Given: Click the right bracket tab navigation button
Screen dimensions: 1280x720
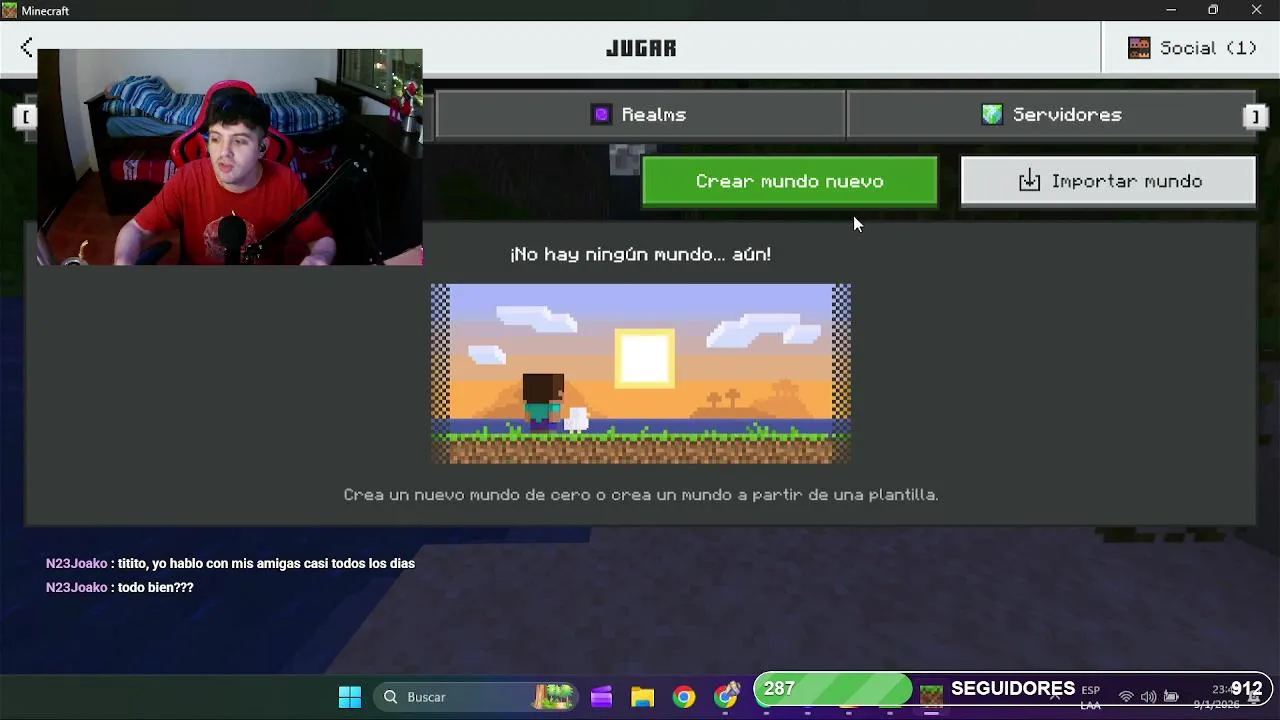Looking at the screenshot, I should point(1255,117).
